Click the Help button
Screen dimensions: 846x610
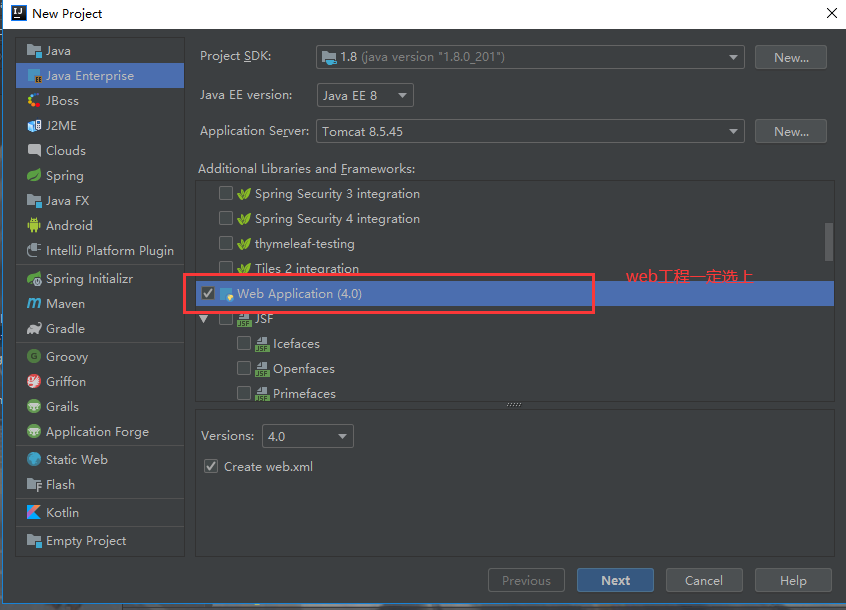coord(793,580)
